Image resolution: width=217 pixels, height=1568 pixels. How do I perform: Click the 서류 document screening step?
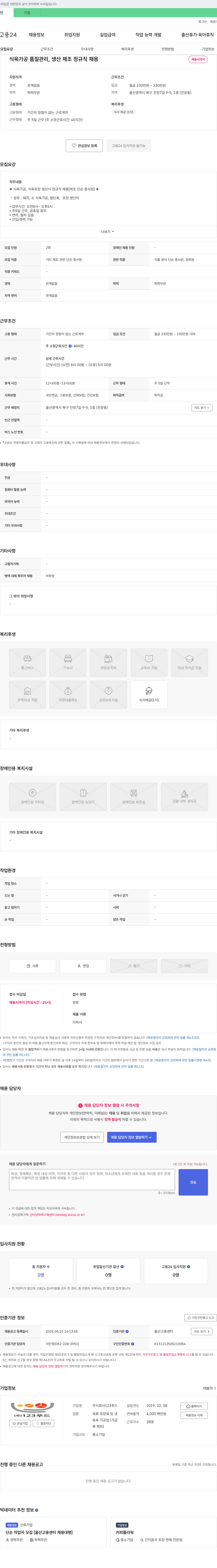(32, 966)
